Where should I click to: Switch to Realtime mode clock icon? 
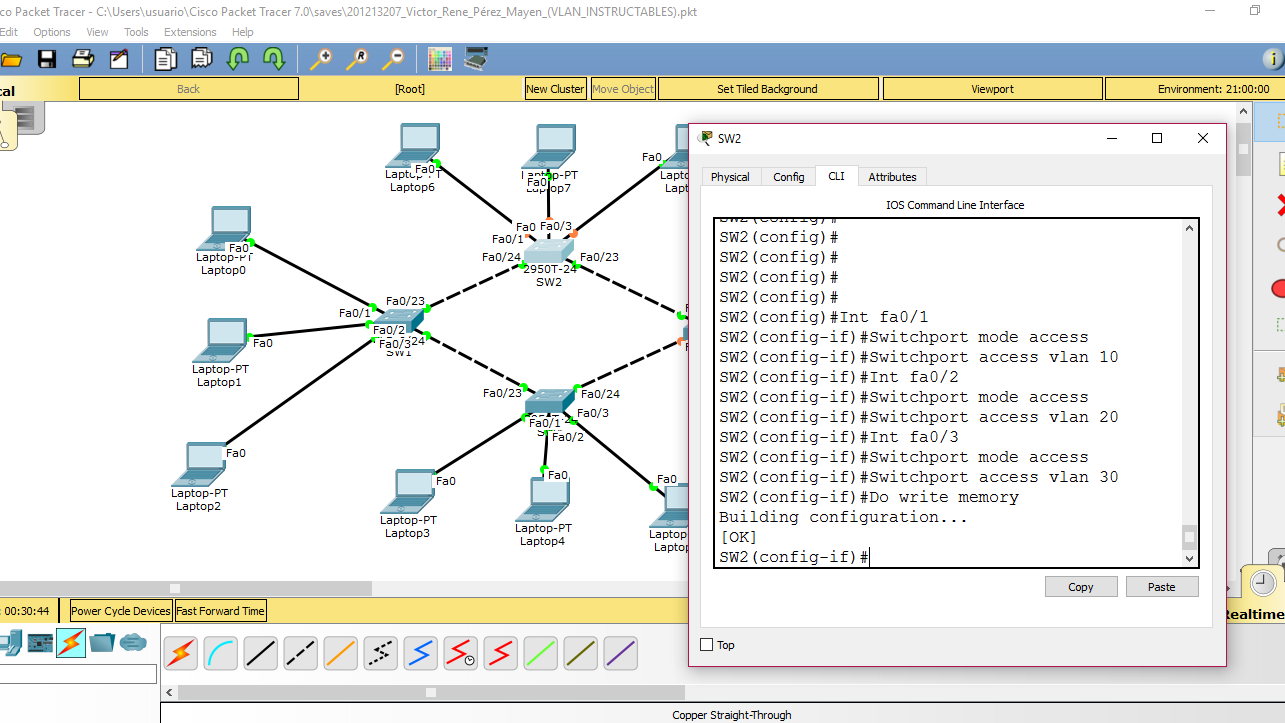pyautogui.click(x=1262, y=583)
